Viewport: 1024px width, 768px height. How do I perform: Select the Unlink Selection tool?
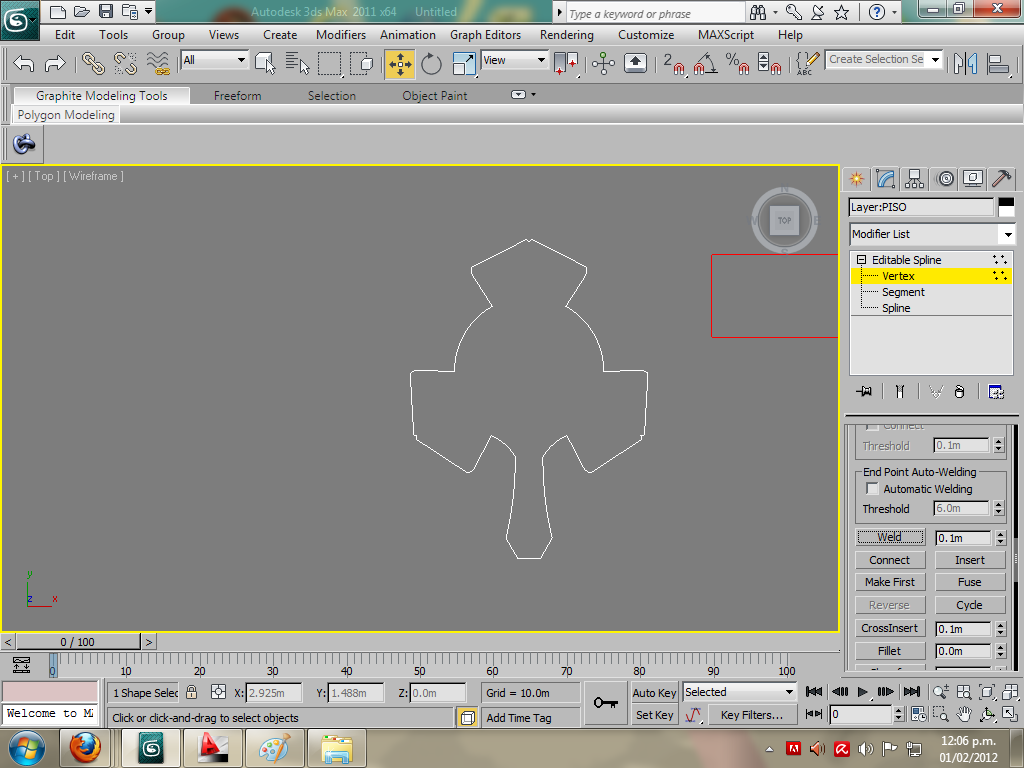(125, 63)
